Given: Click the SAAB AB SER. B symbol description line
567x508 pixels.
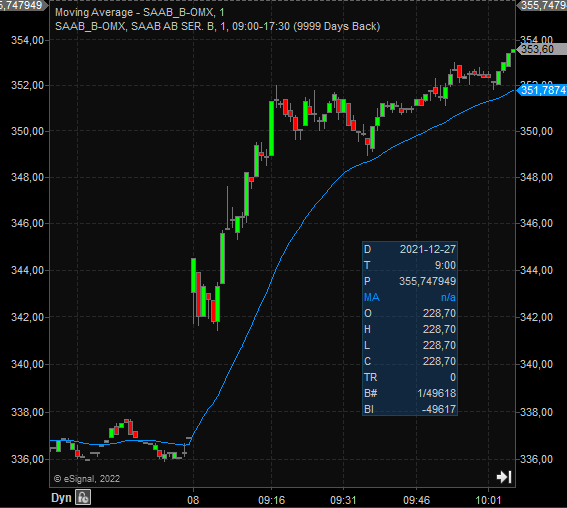Looking at the screenshot, I should 217,26.
